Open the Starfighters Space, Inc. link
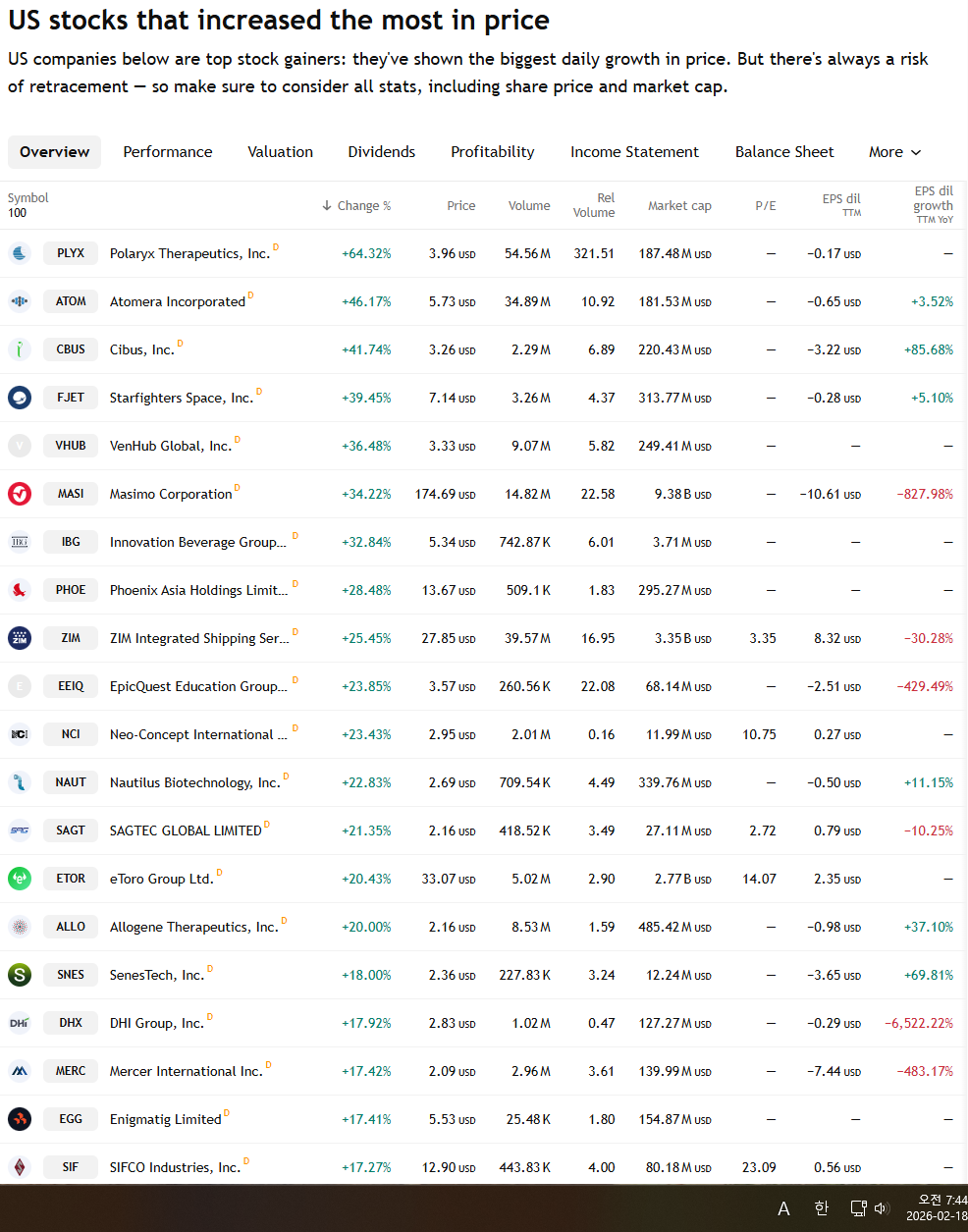Viewport: 968px width, 1232px height. coord(182,399)
